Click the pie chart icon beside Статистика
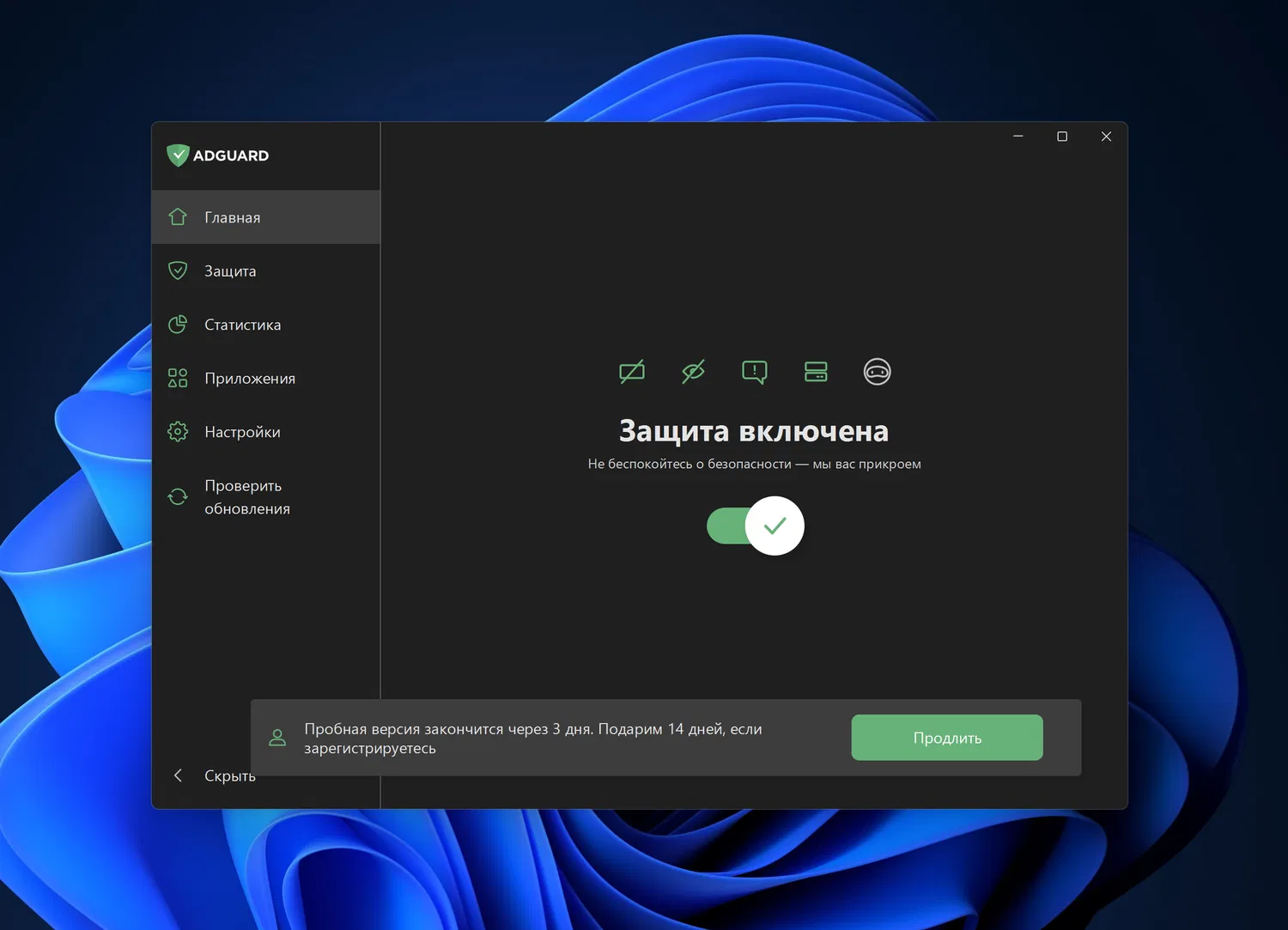The height and width of the screenshot is (930, 1288). click(x=178, y=324)
